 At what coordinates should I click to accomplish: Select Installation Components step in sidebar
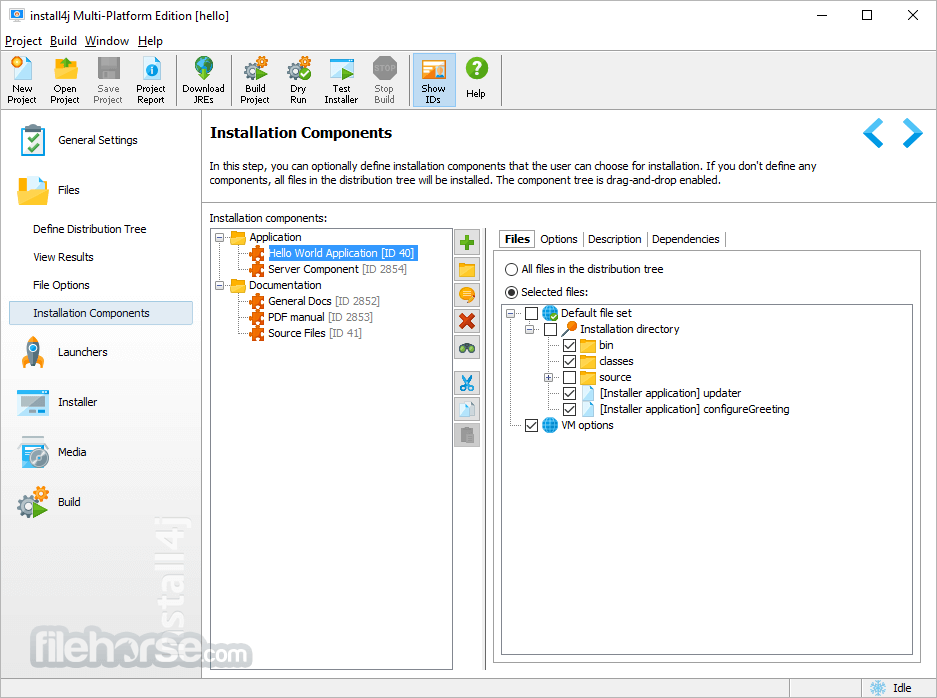pos(101,313)
